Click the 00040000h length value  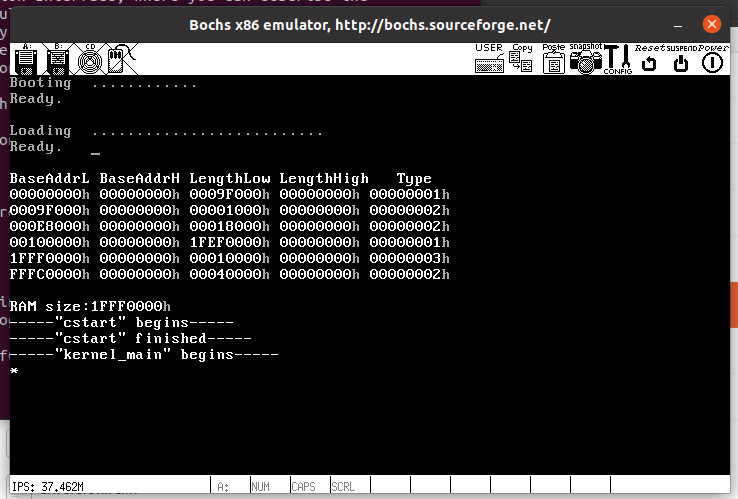[229, 274]
